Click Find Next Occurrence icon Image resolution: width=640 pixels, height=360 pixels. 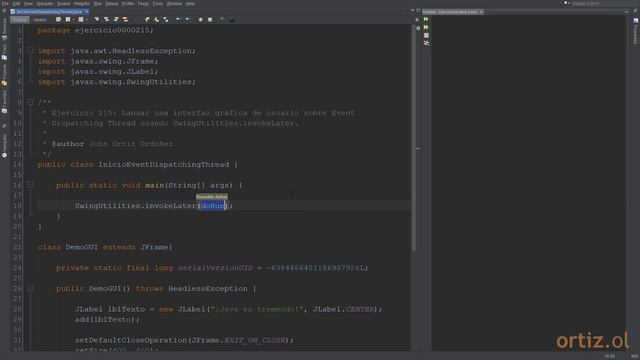click(x=116, y=19)
